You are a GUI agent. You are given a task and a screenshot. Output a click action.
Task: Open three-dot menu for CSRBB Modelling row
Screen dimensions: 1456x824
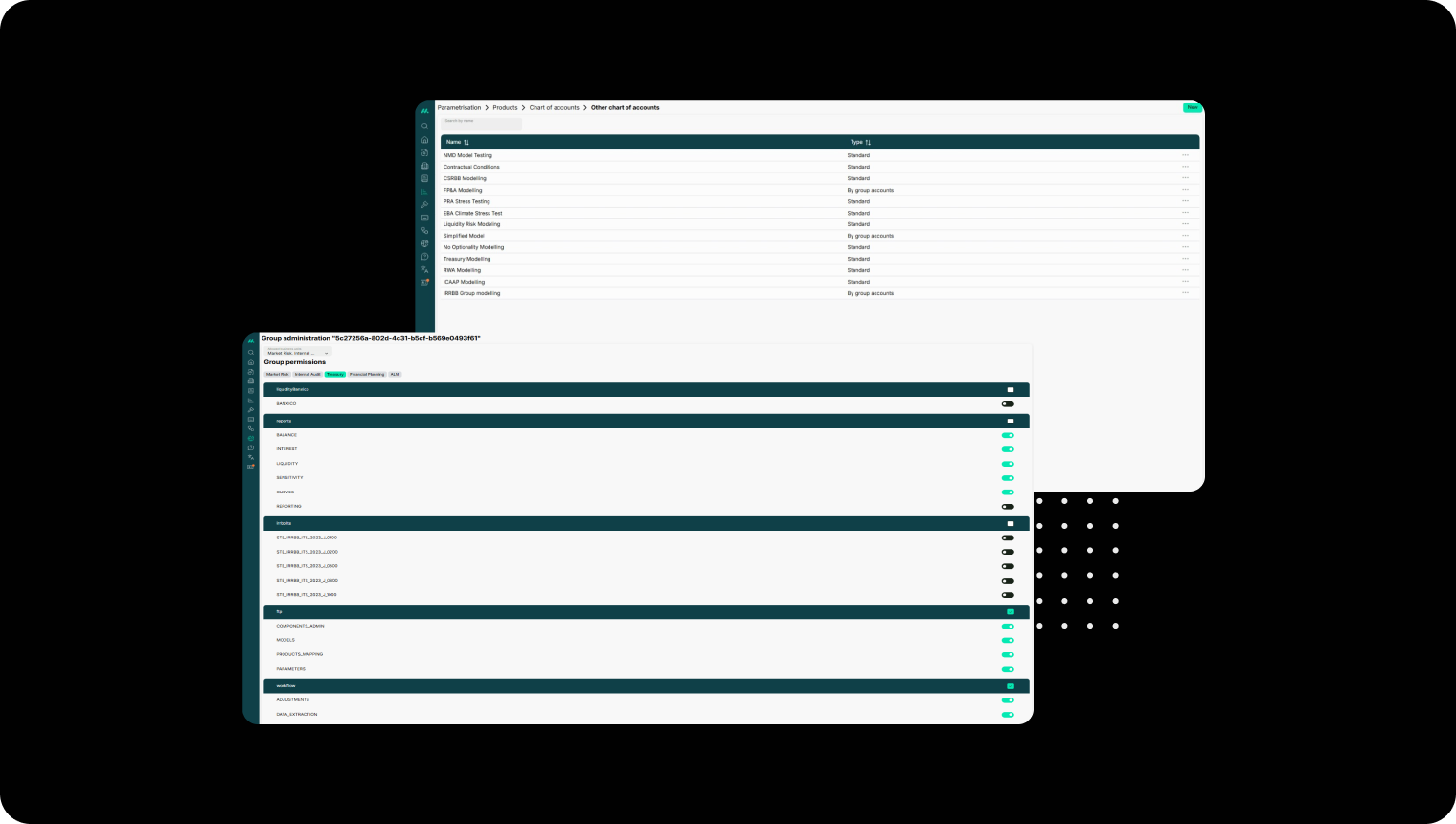[1186, 178]
